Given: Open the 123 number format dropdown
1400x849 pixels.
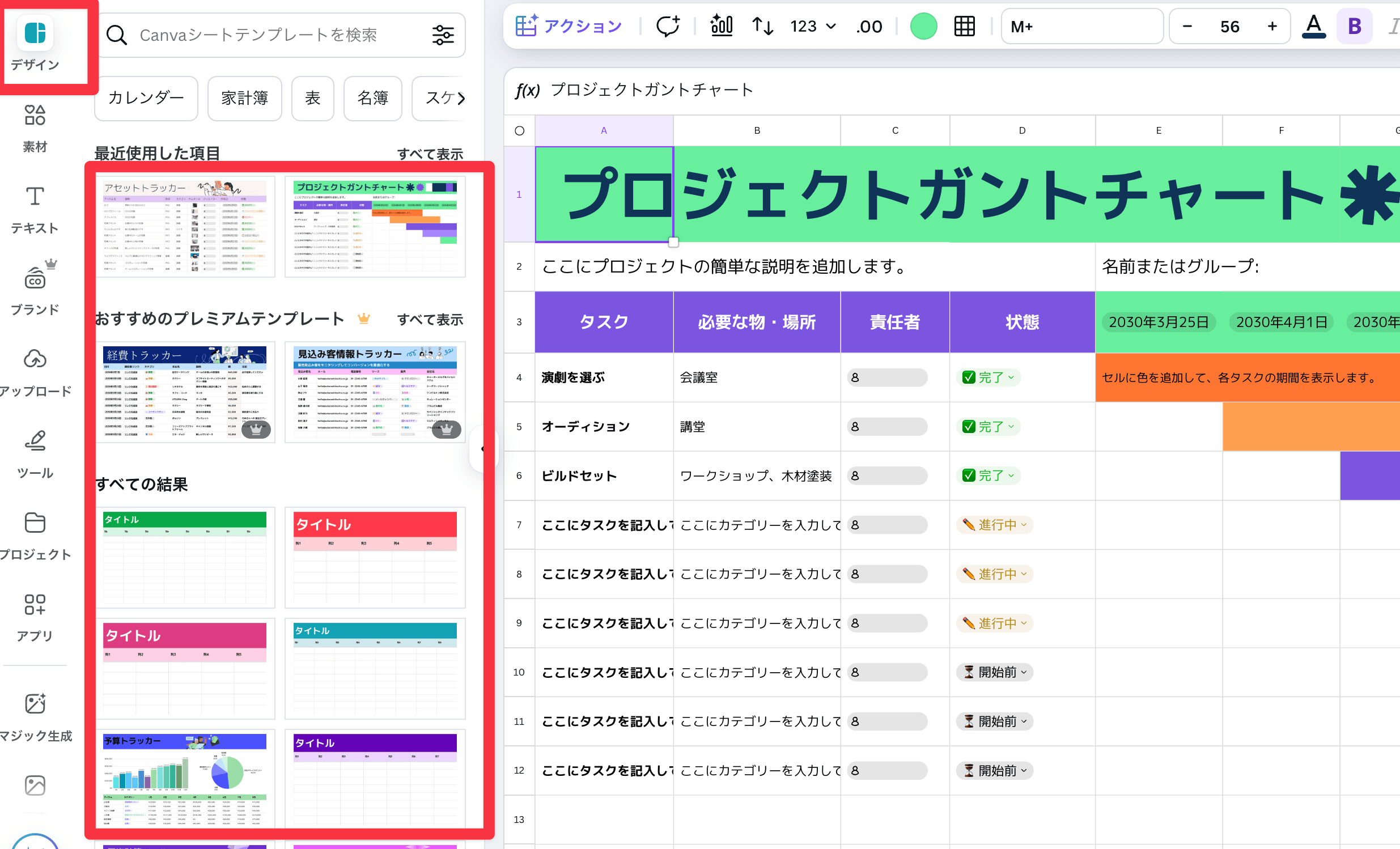Looking at the screenshot, I should point(812,26).
